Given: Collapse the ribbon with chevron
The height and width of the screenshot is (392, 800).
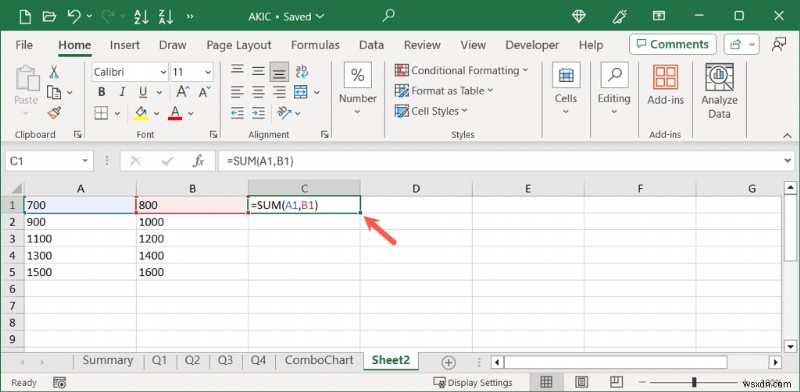Looking at the screenshot, I should pos(786,136).
